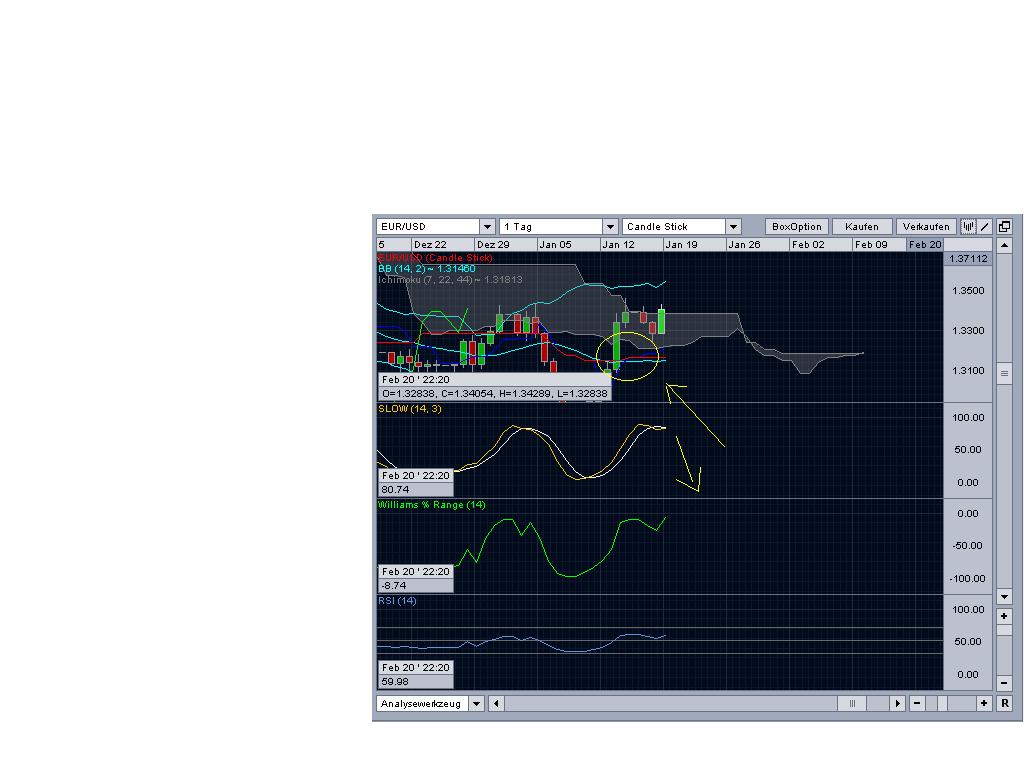Open the EUR/USD instrument dropdown
The height and width of the screenshot is (768, 1024).
[x=486, y=226]
